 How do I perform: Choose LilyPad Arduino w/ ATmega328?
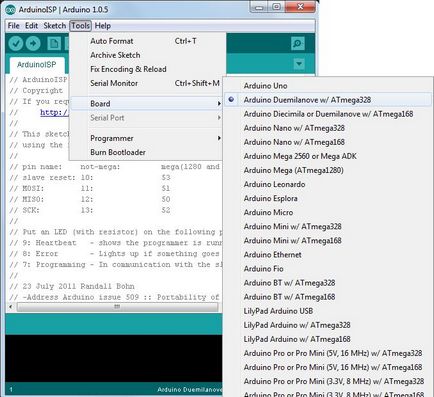[x=328, y=325]
